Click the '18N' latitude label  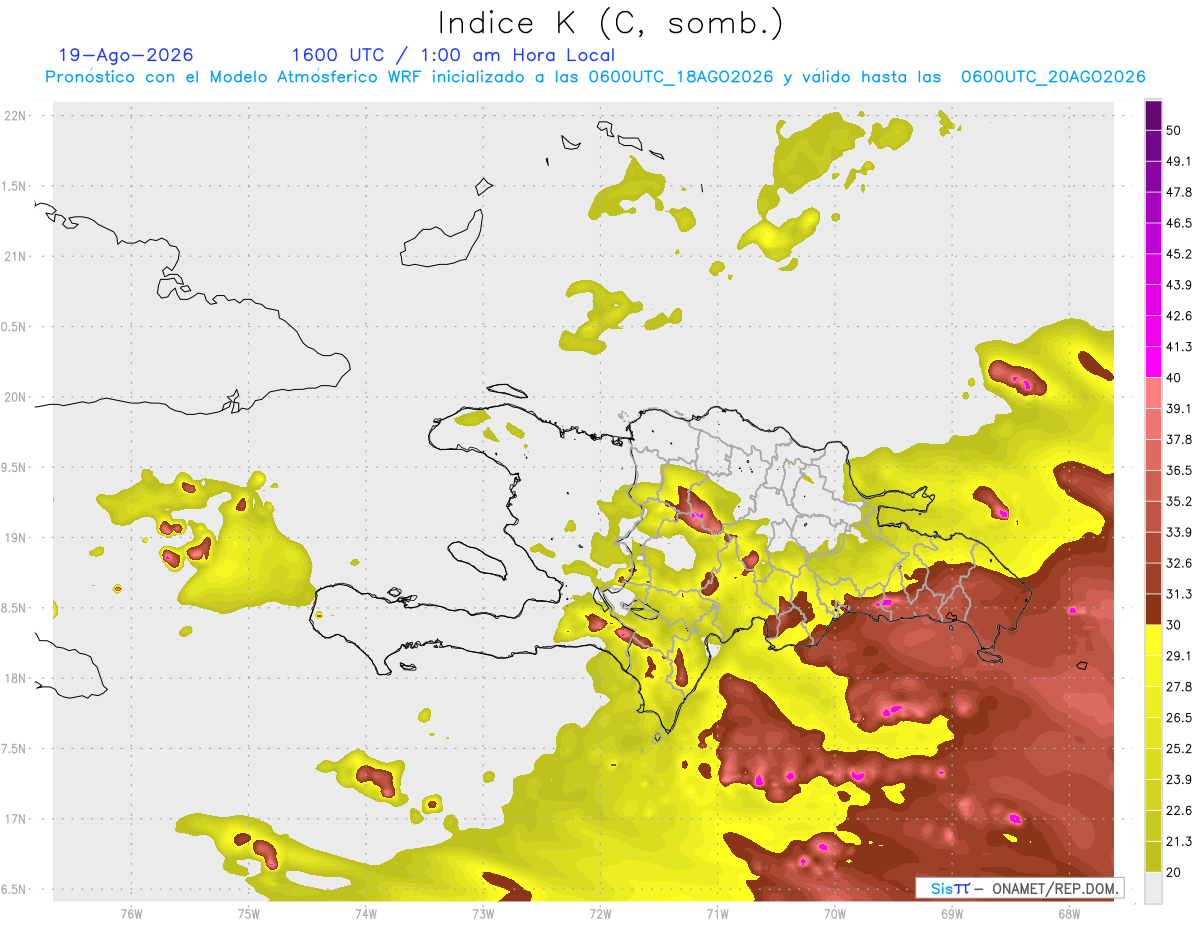[x=17, y=678]
